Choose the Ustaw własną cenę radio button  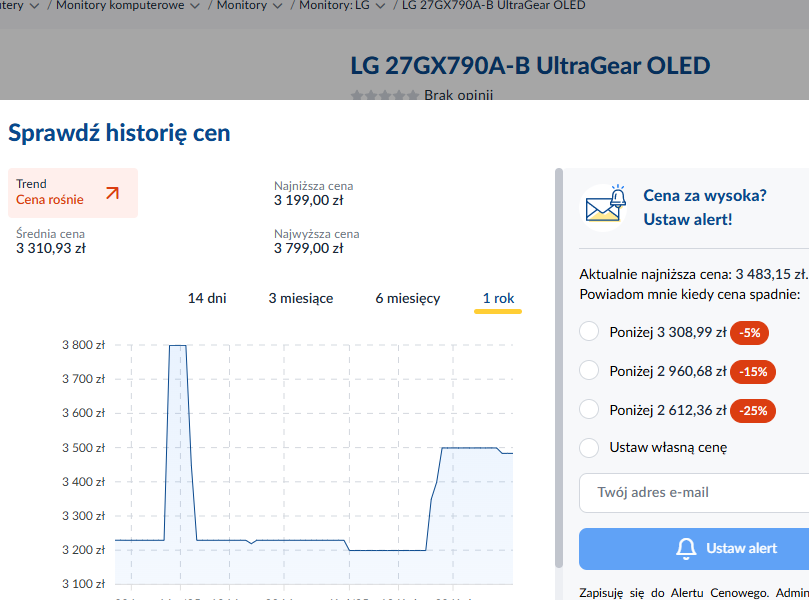[x=589, y=447]
